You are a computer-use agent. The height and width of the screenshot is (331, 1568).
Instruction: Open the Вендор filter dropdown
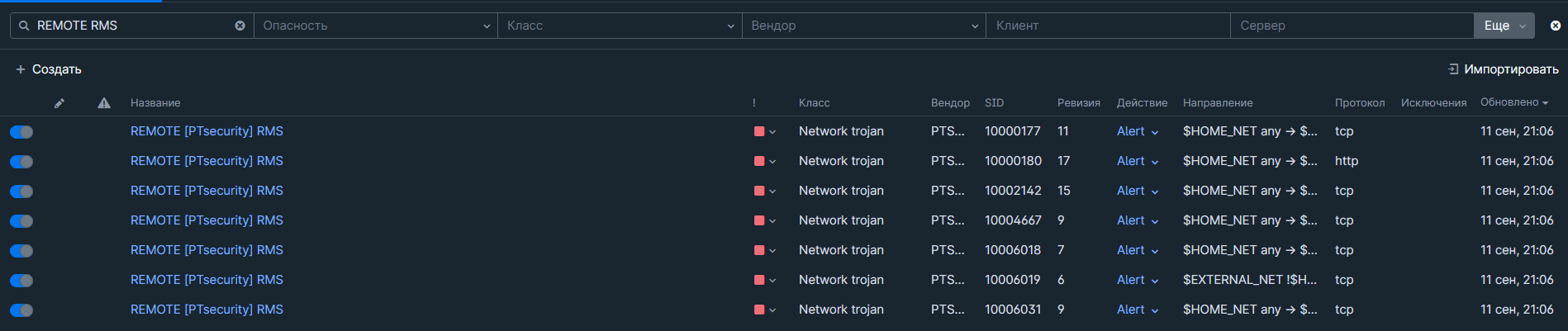coord(864,26)
